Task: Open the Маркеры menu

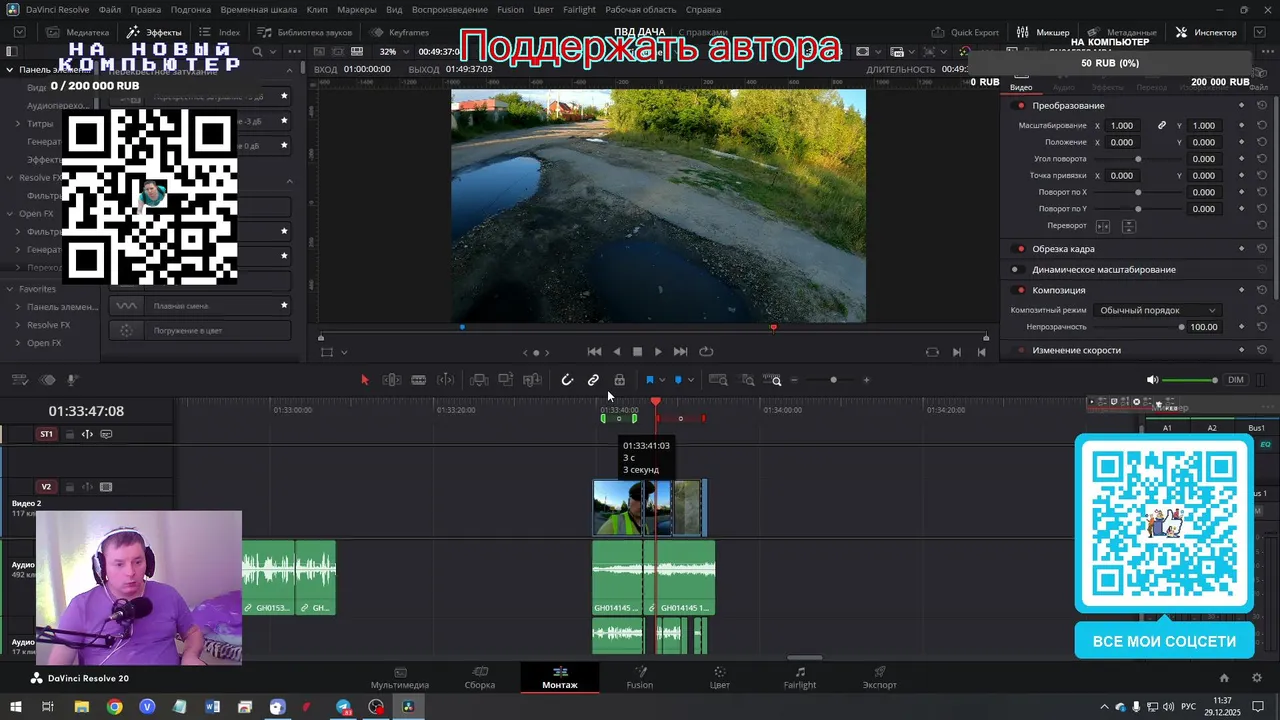Action: [357, 9]
